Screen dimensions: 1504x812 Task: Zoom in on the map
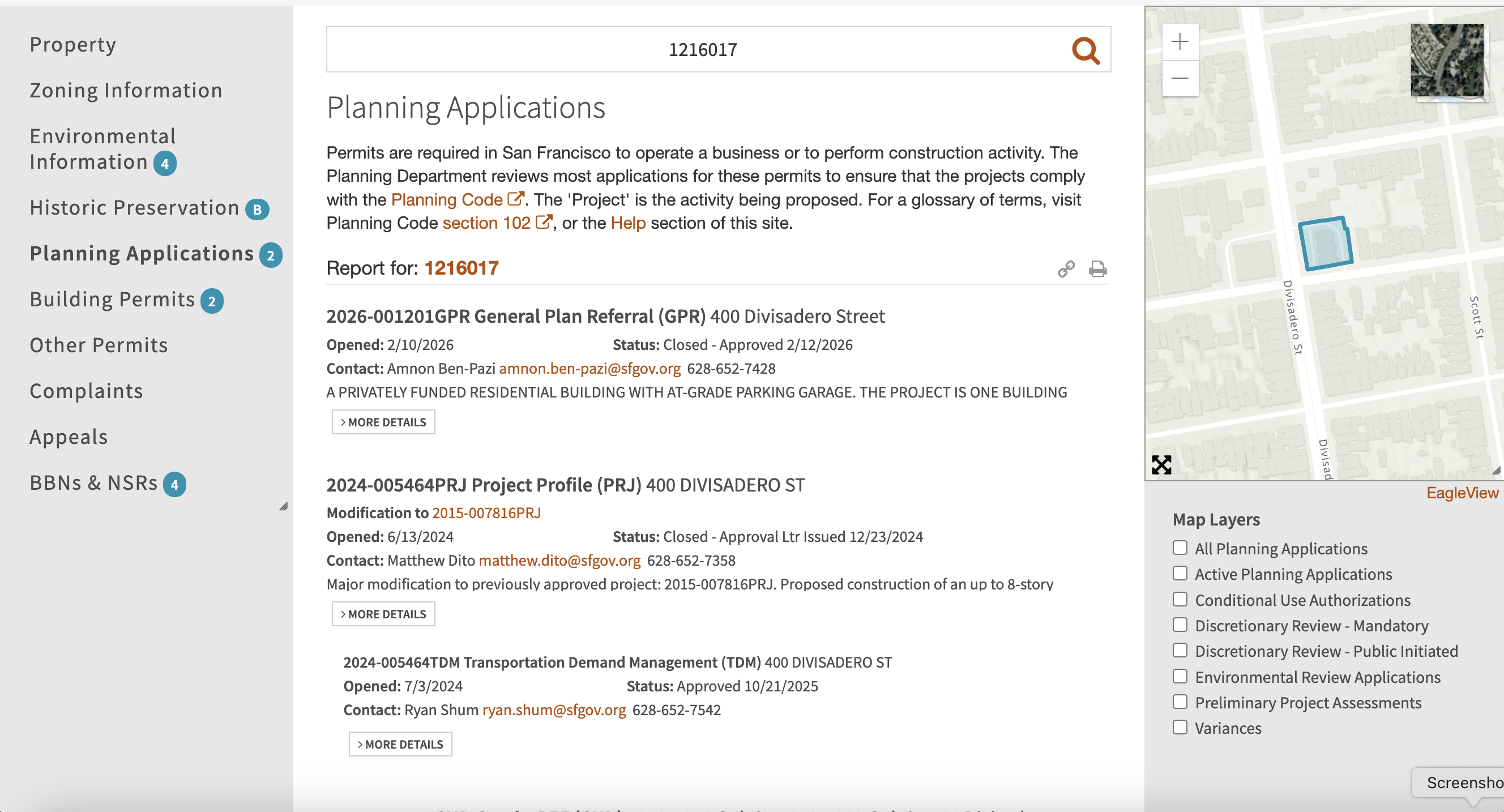tap(1180, 41)
